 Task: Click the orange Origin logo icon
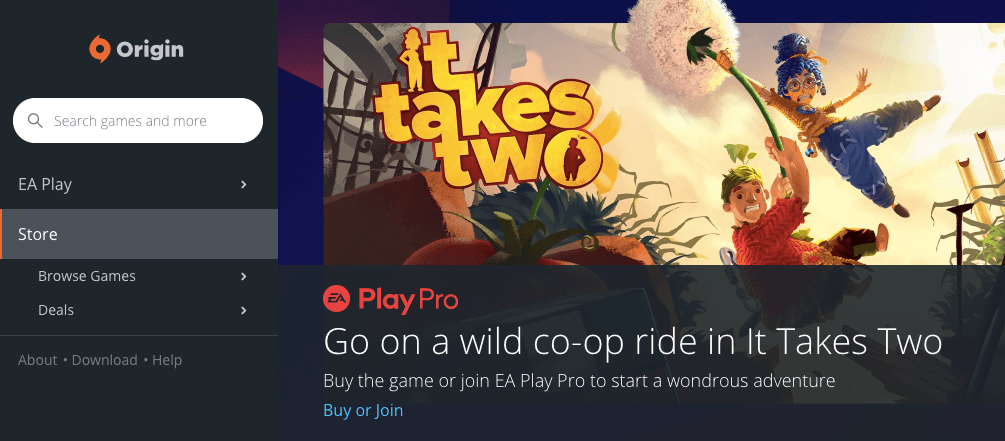[100, 49]
